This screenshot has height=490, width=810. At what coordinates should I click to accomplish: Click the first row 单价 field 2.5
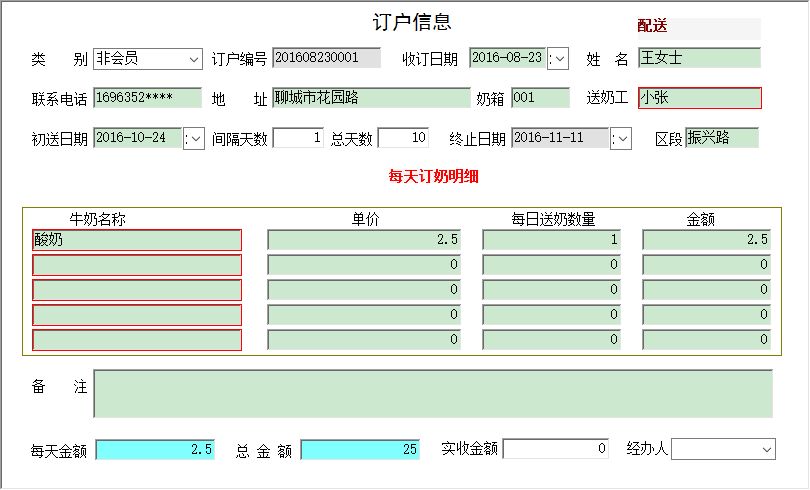pos(364,240)
